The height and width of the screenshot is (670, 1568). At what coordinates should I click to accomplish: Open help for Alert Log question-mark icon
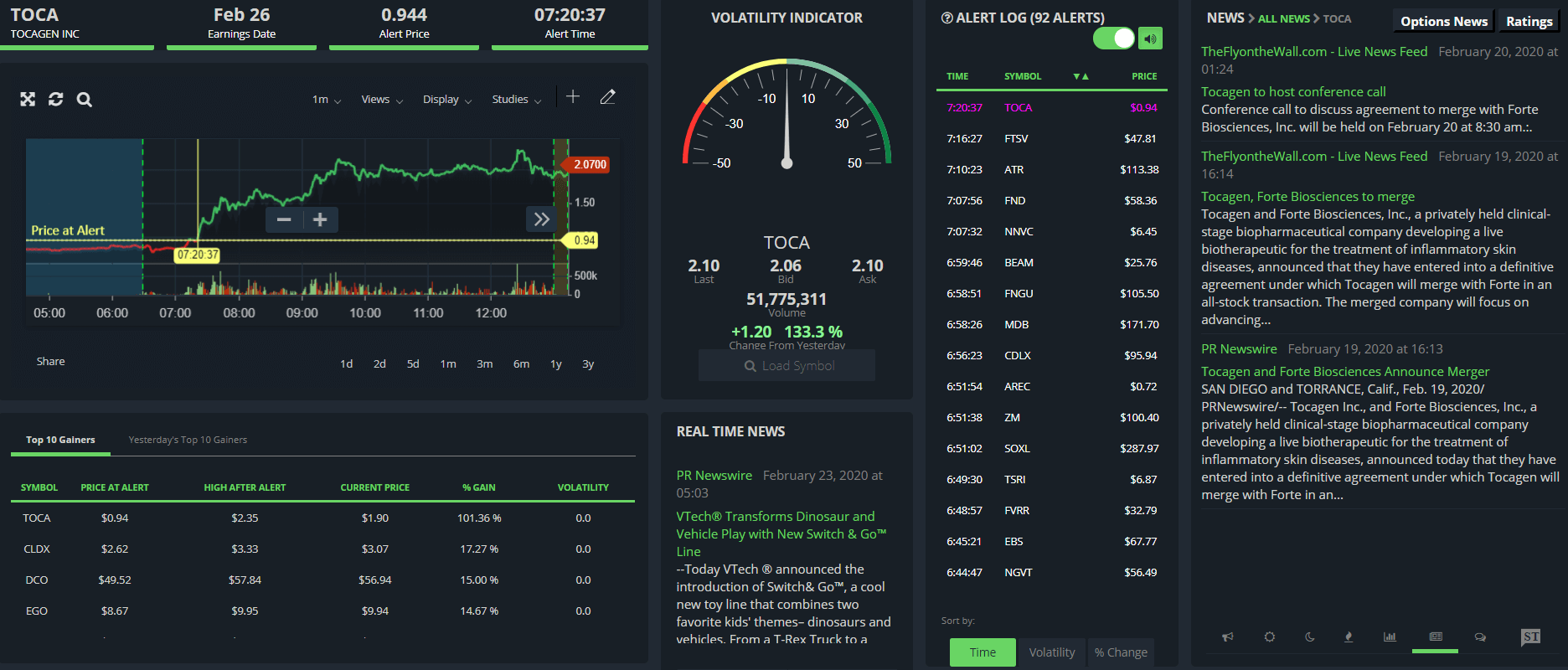[x=946, y=18]
